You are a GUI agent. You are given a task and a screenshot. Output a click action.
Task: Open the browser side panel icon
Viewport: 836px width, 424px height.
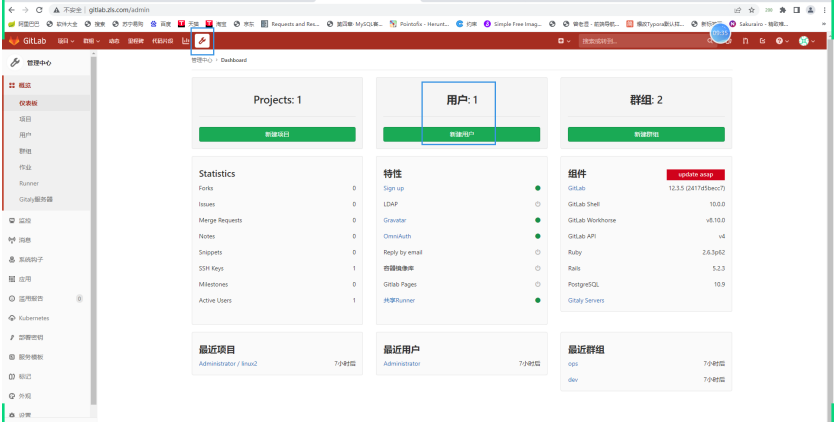click(797, 10)
